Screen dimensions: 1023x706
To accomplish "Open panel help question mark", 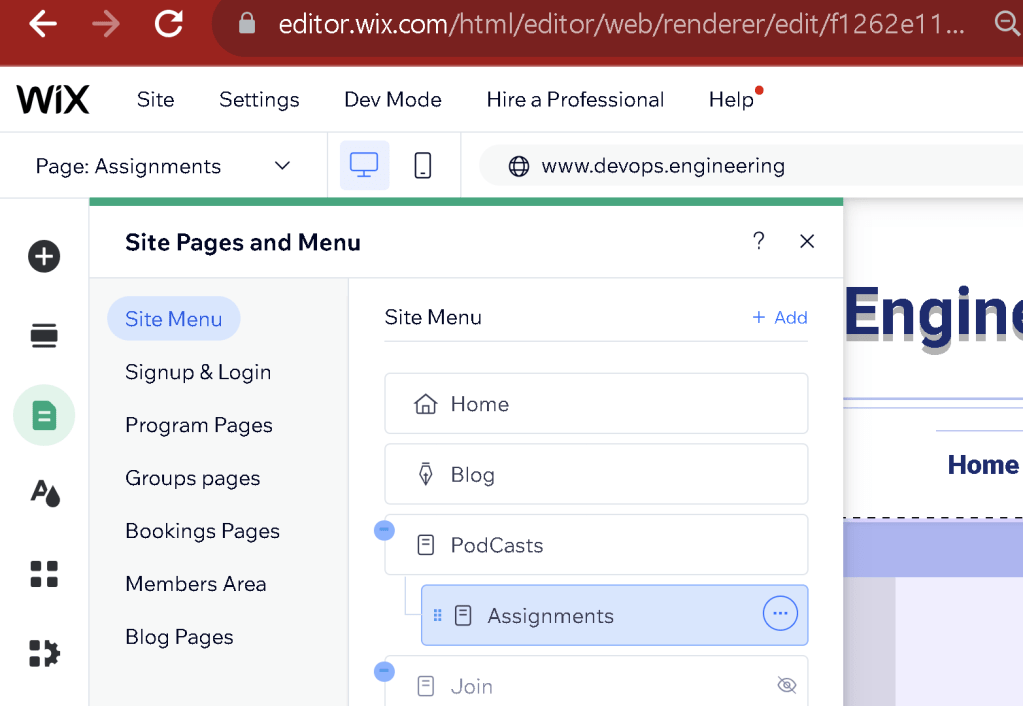I will (x=758, y=241).
